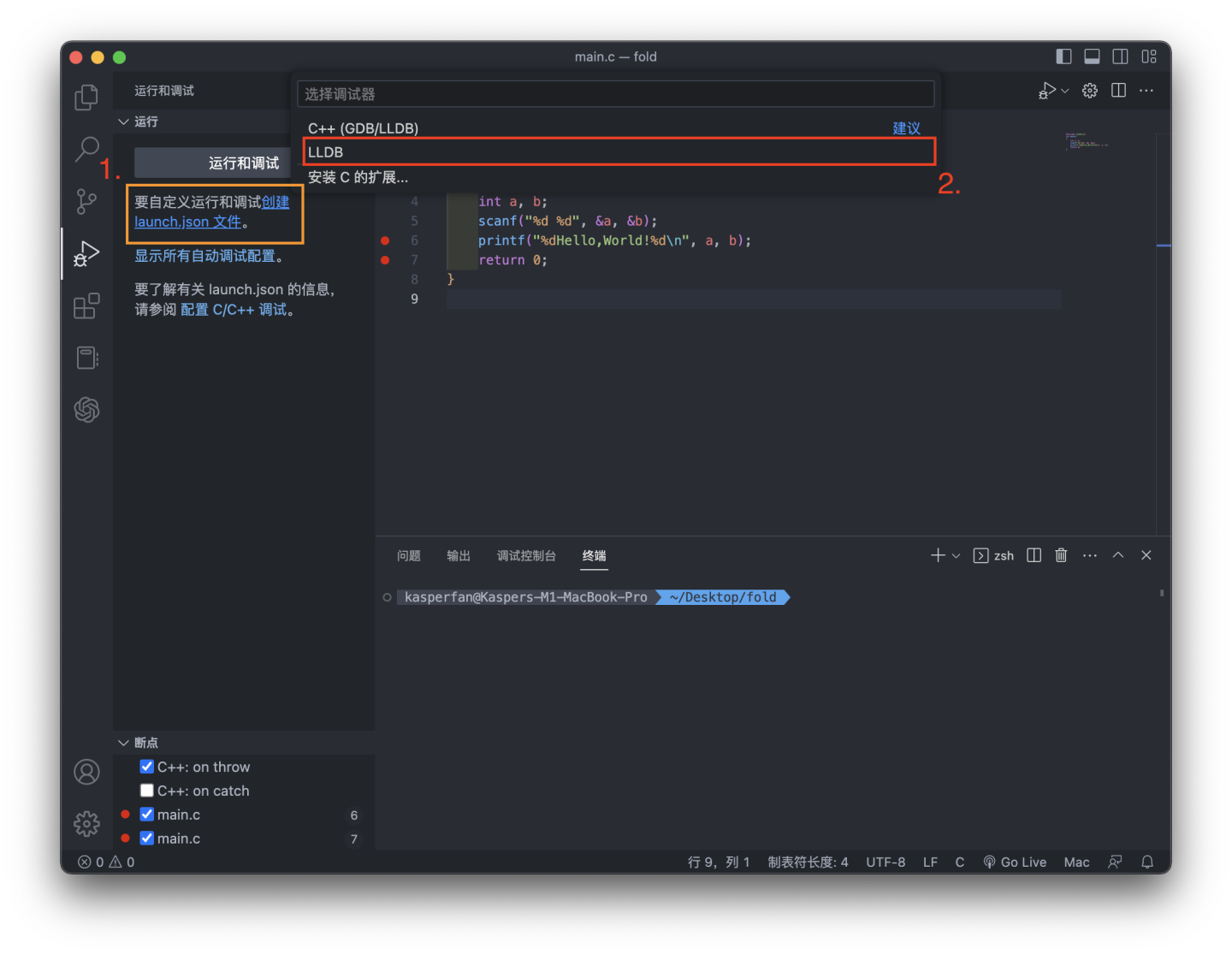Screen dimensions: 1232x954
Task: Open the Accounts icon in activity bar
Action: click(86, 772)
